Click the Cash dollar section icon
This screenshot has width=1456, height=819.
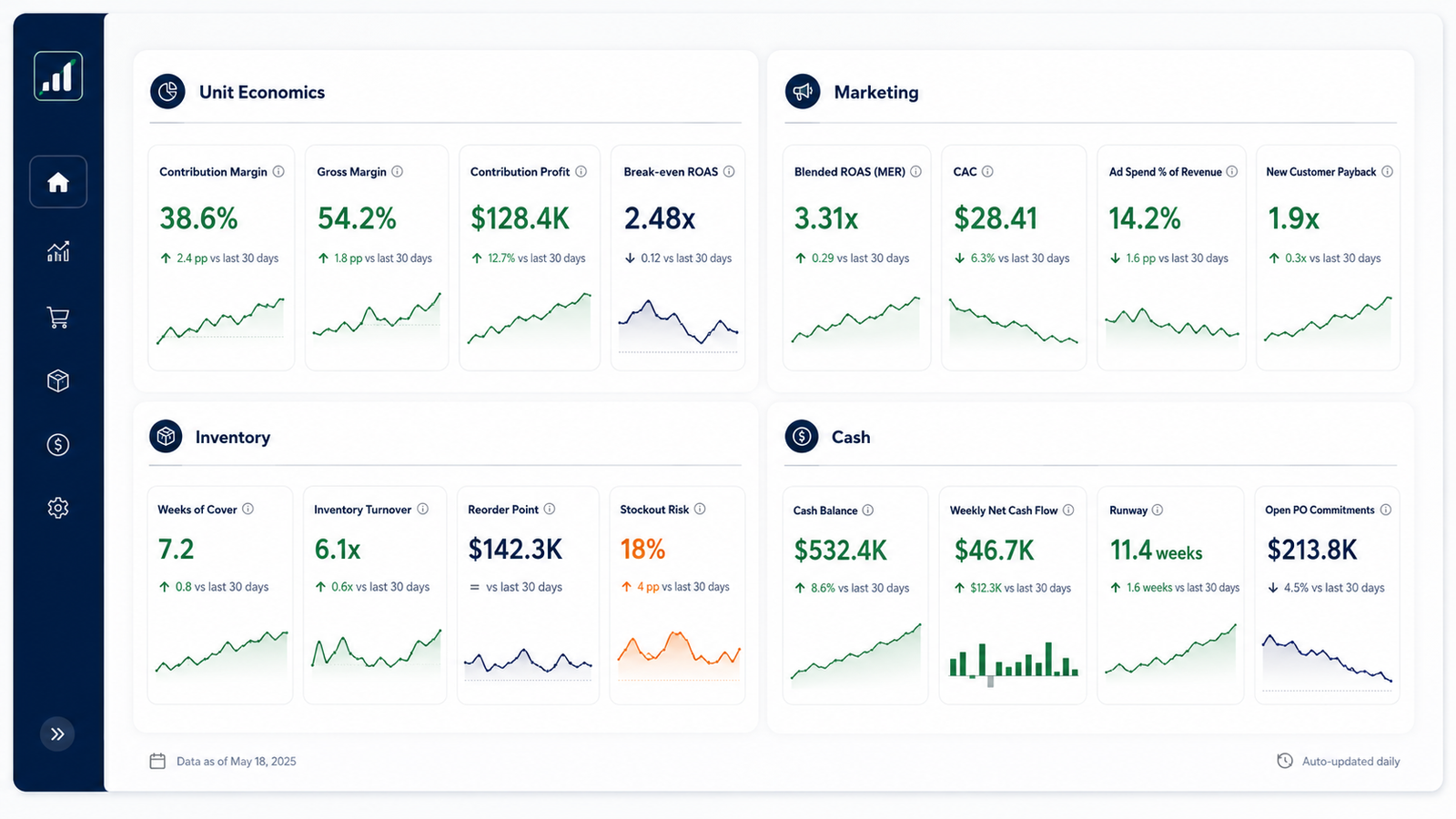point(801,437)
